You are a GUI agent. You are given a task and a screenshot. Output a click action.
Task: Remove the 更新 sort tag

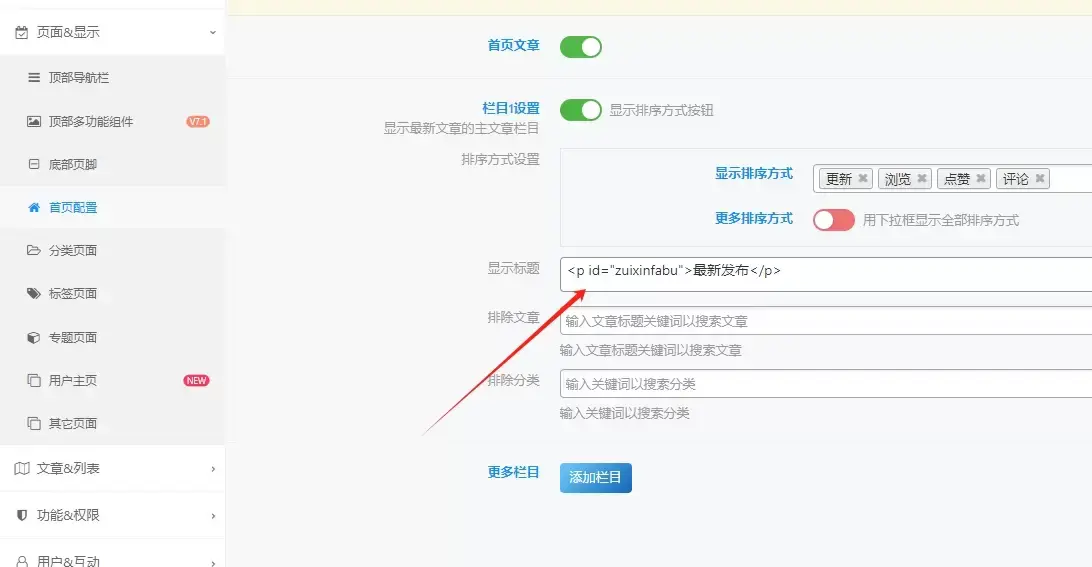[x=864, y=179]
